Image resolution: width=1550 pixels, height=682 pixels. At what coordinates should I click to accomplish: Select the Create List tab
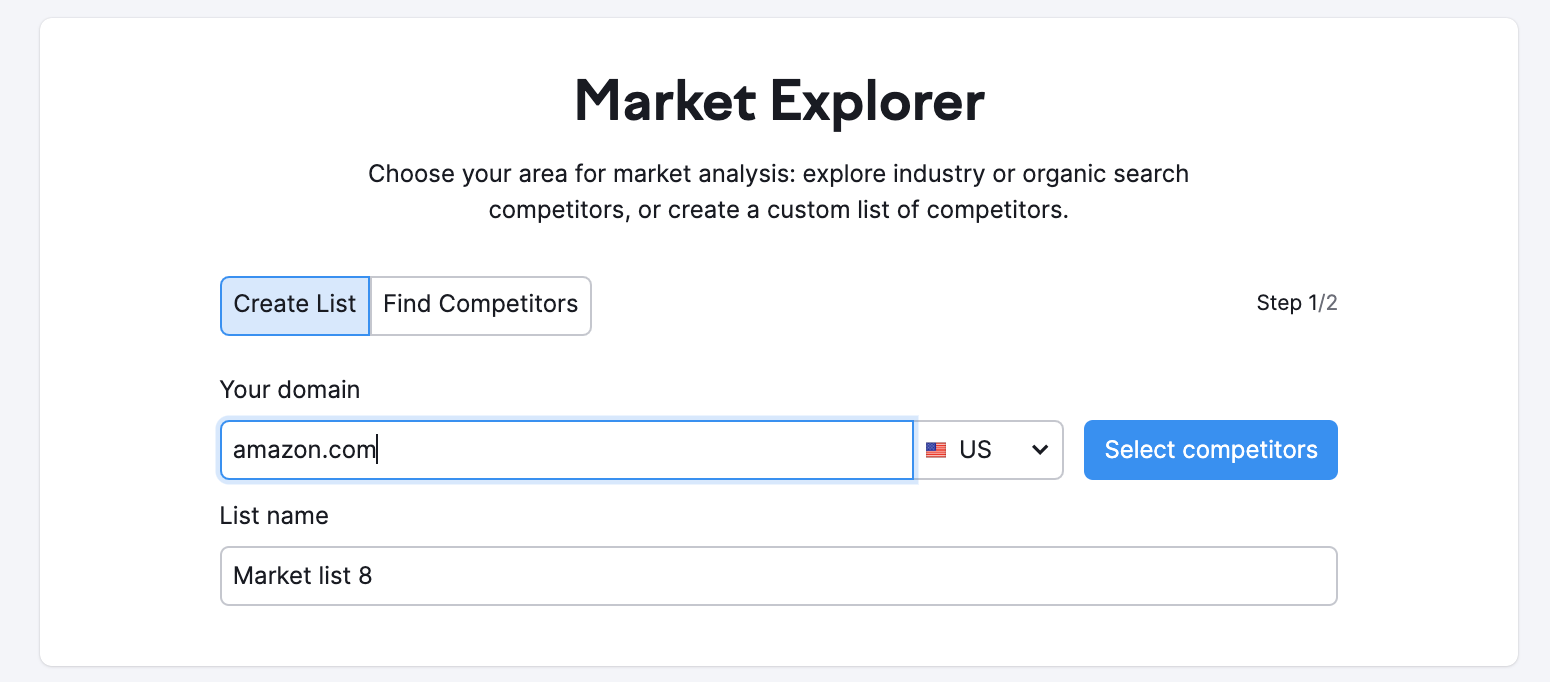[x=295, y=304]
